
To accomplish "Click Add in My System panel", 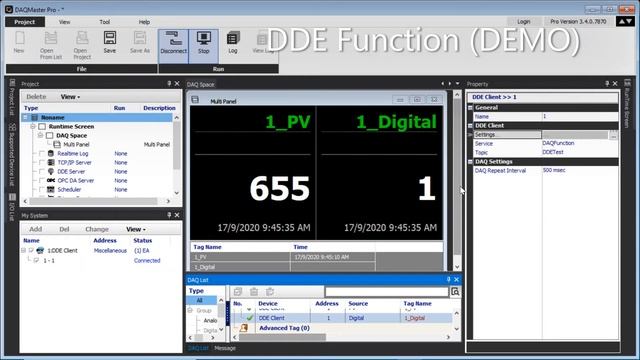I will click(x=36, y=229).
